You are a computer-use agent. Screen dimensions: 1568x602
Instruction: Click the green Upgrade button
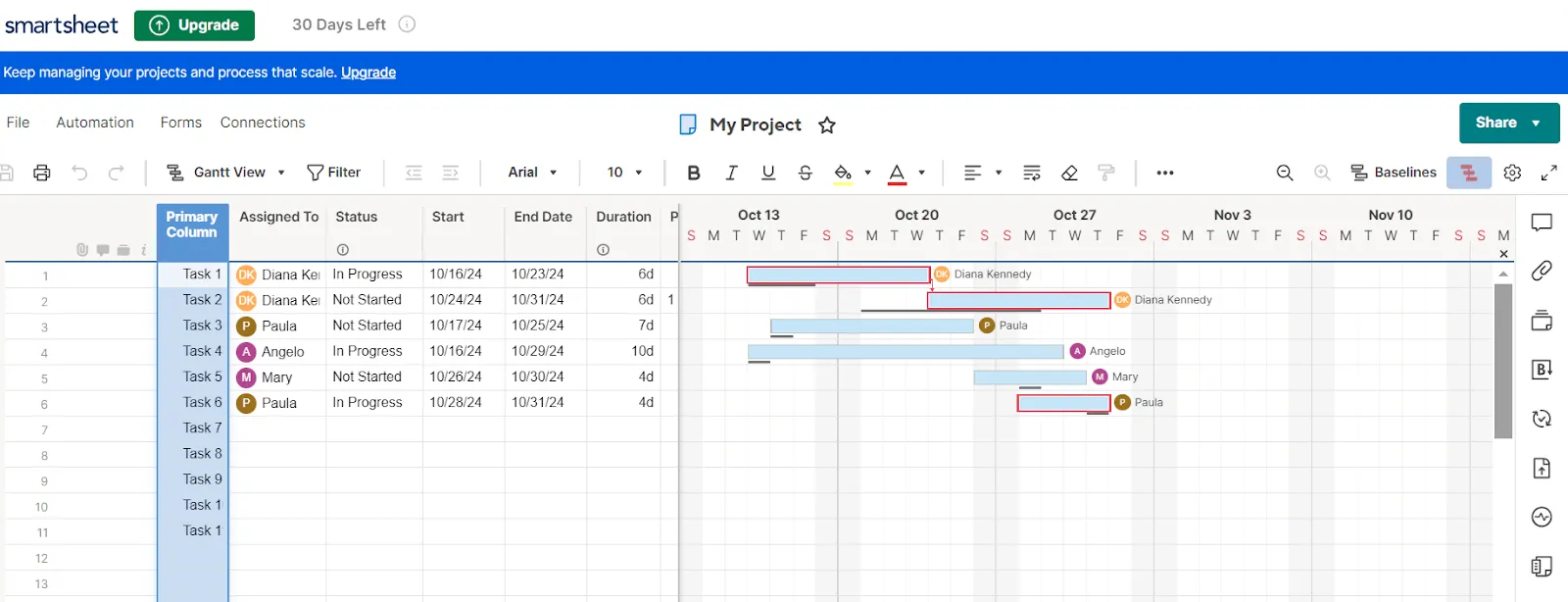pos(194,25)
